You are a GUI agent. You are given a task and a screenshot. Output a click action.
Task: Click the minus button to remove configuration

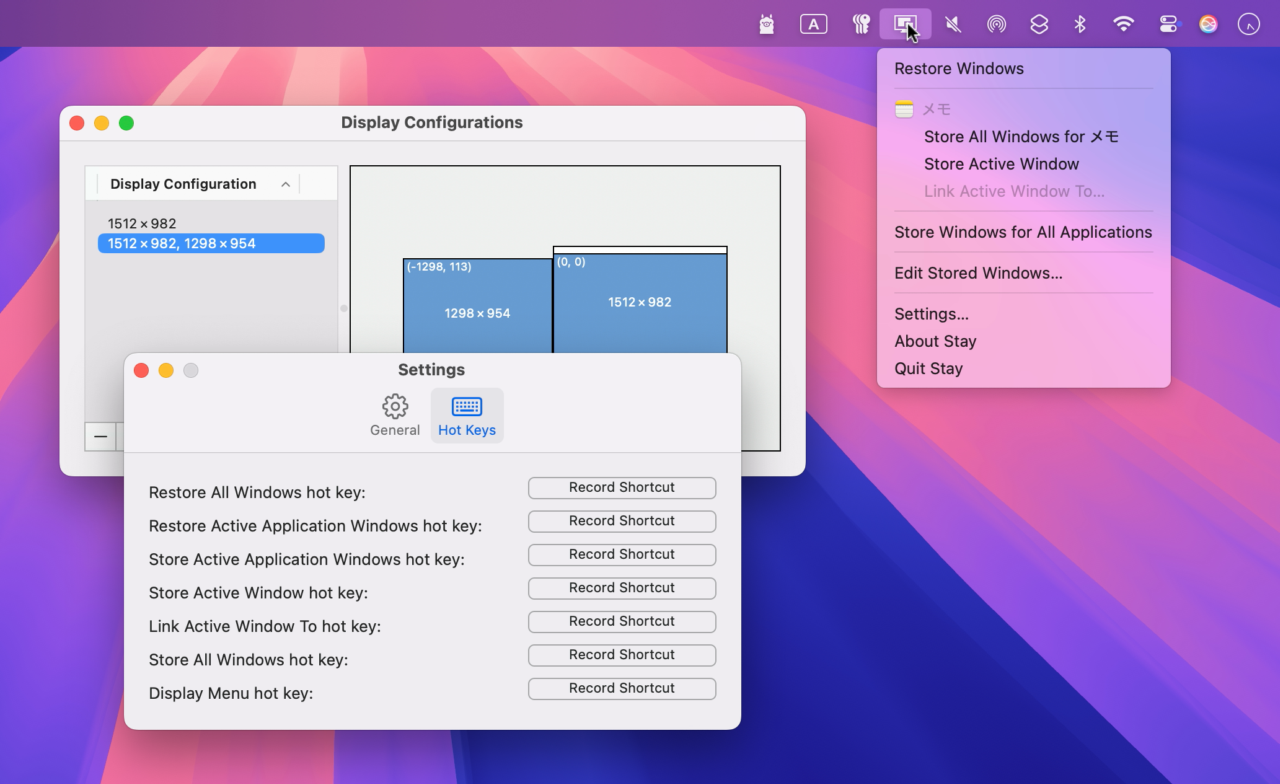tap(100, 437)
